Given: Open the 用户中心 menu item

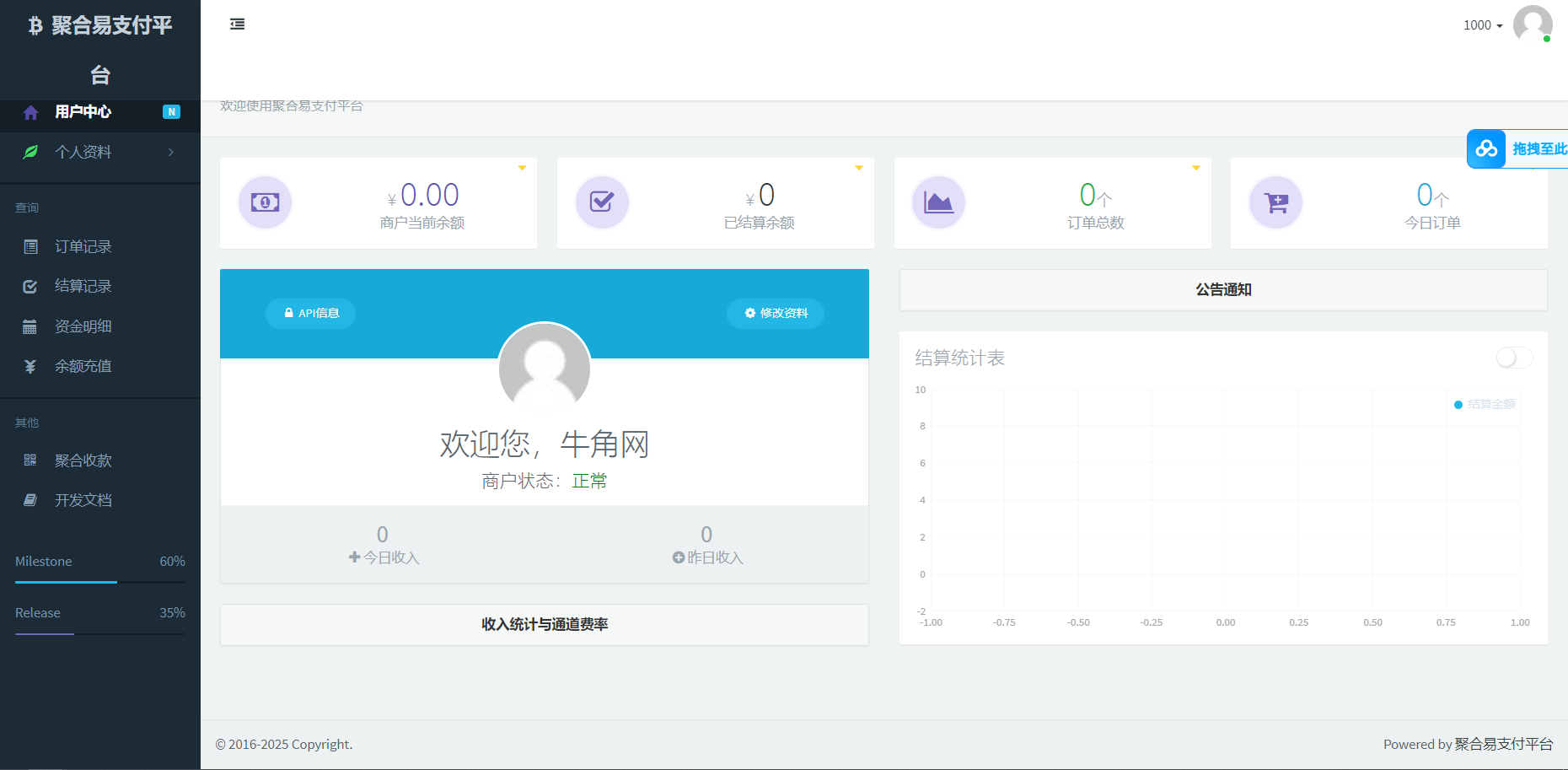Looking at the screenshot, I should (x=100, y=112).
